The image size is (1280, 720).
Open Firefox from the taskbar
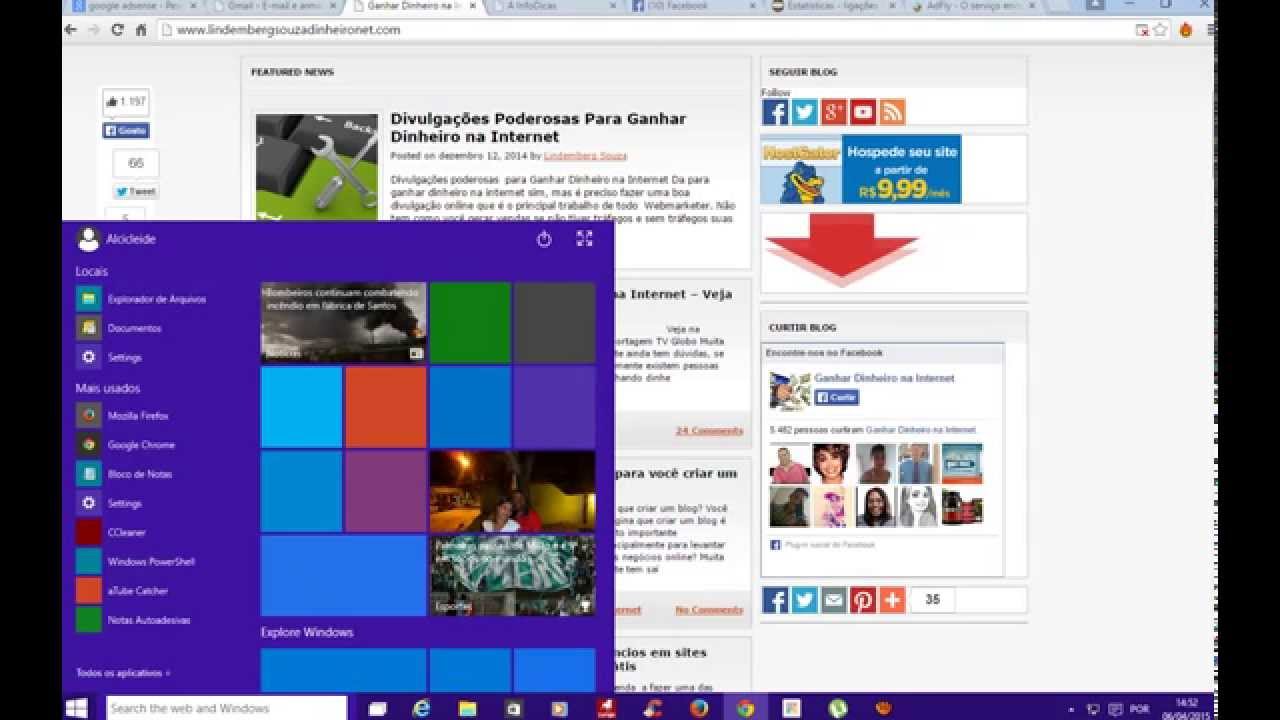[699, 708]
